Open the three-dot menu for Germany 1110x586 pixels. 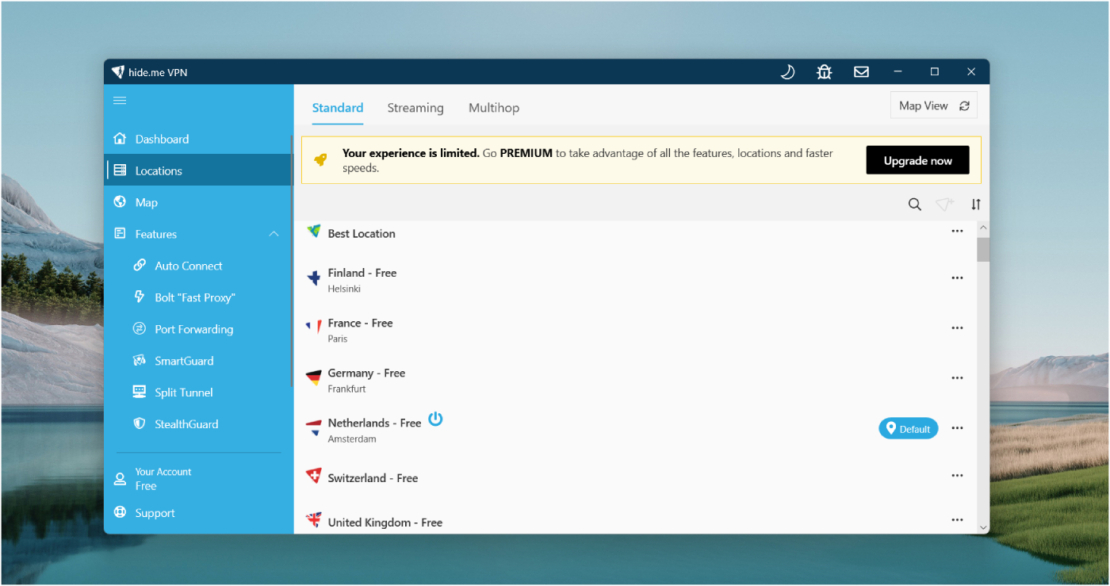tap(956, 377)
